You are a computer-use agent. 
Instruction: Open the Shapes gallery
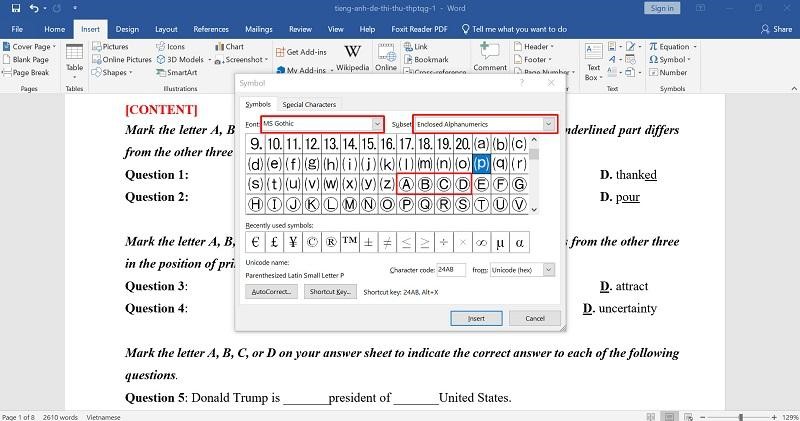click(x=112, y=72)
